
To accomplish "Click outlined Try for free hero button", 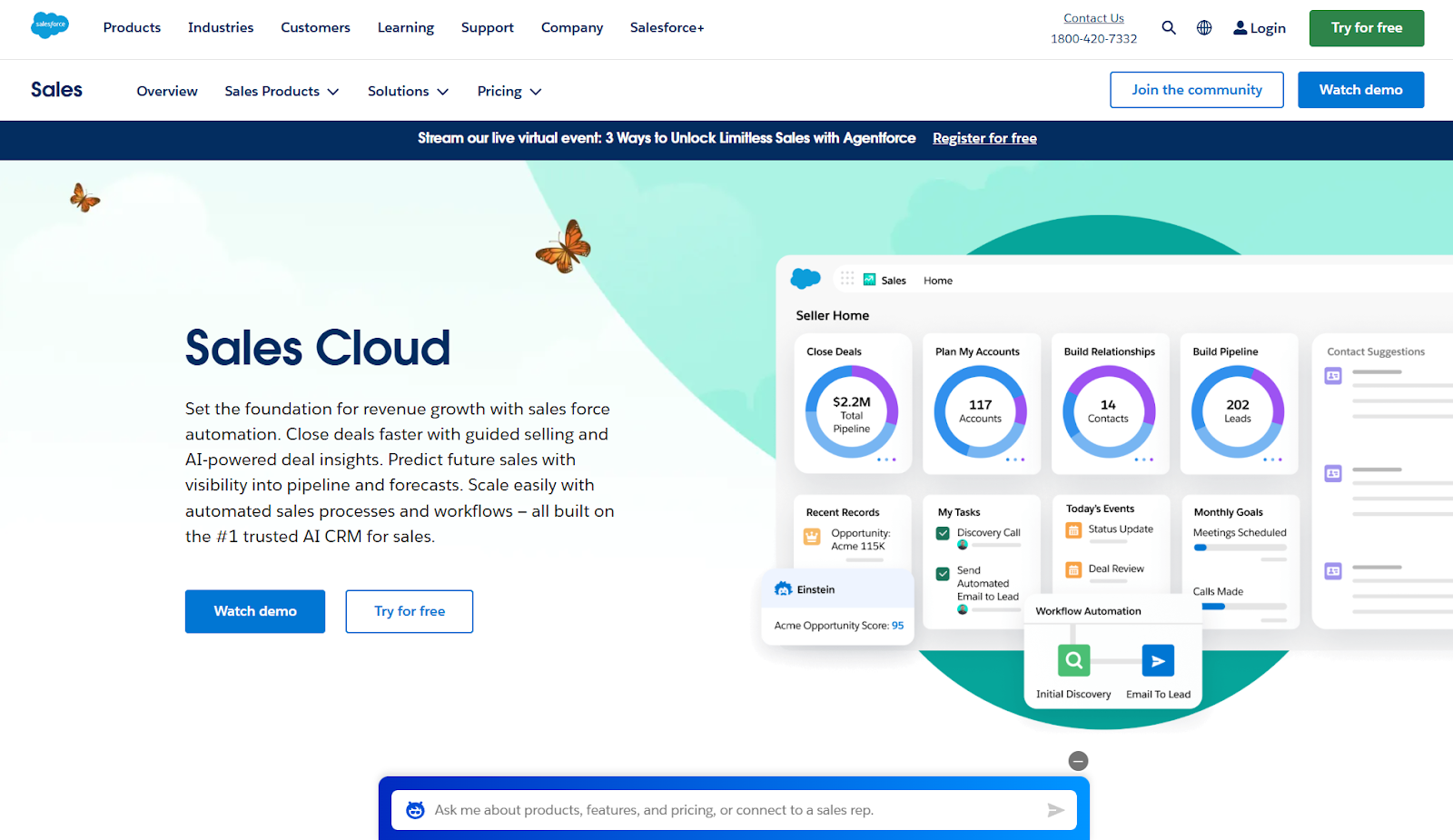I will [x=410, y=611].
